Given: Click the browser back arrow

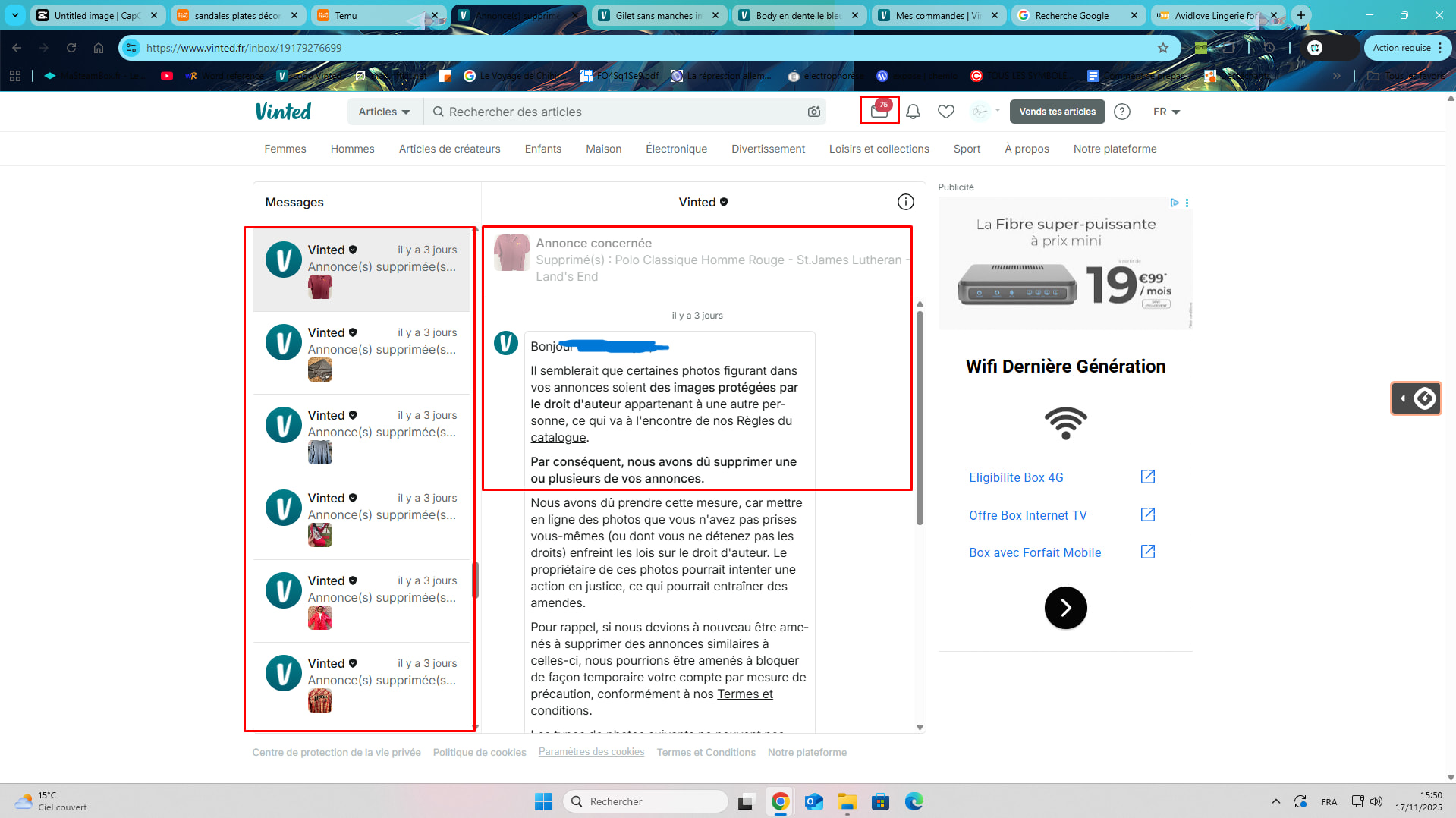Looking at the screenshot, I should 17,48.
